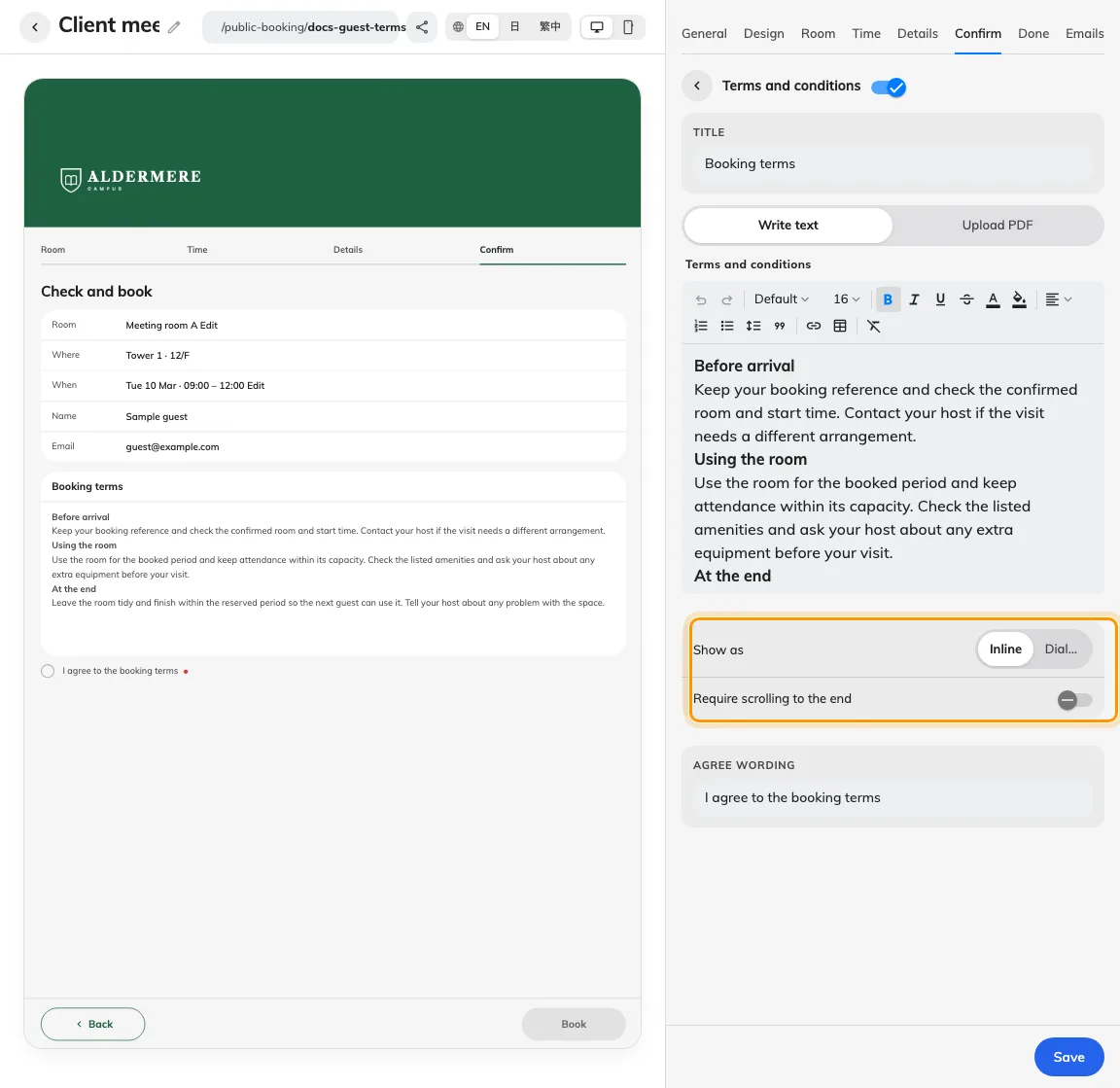
Task: Open the text color picker
Action: click(993, 299)
